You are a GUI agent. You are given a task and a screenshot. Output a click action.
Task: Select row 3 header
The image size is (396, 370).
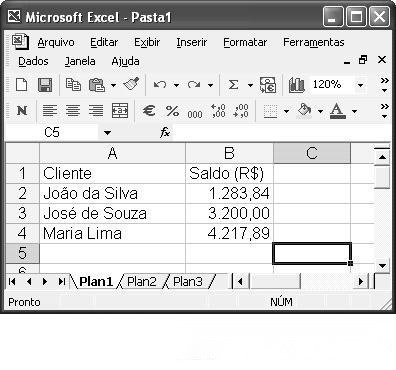(x=22, y=213)
